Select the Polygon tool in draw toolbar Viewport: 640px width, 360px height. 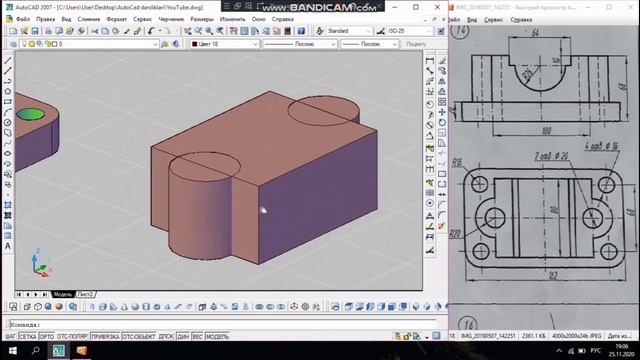[7, 91]
